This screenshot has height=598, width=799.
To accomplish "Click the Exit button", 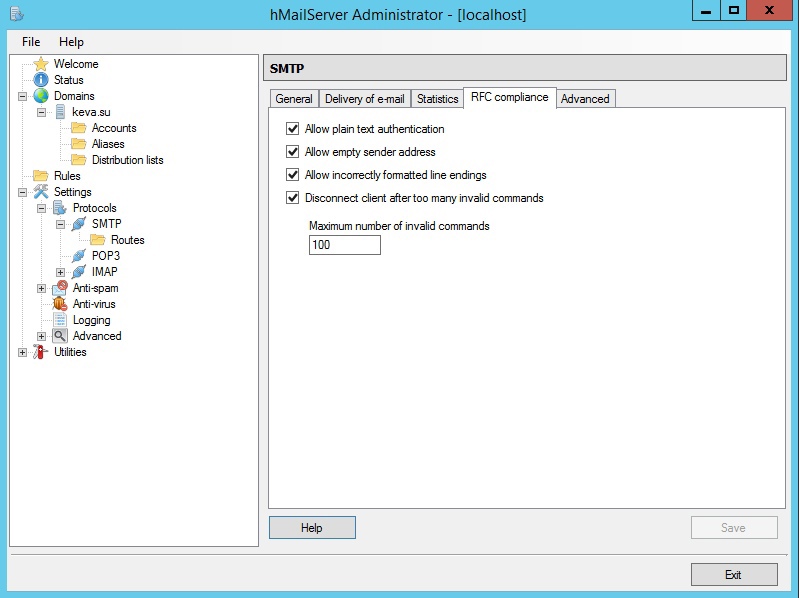I will pyautogui.click(x=734, y=575).
